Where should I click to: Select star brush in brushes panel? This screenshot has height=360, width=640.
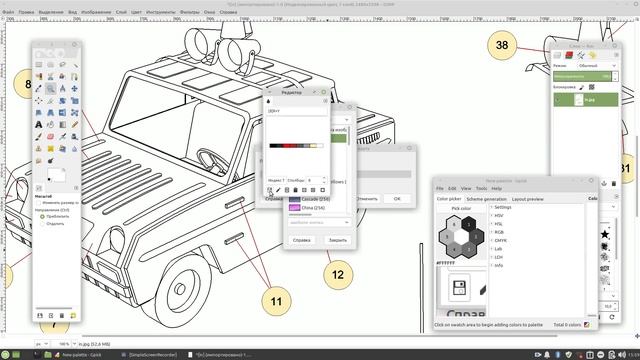(x=605, y=234)
